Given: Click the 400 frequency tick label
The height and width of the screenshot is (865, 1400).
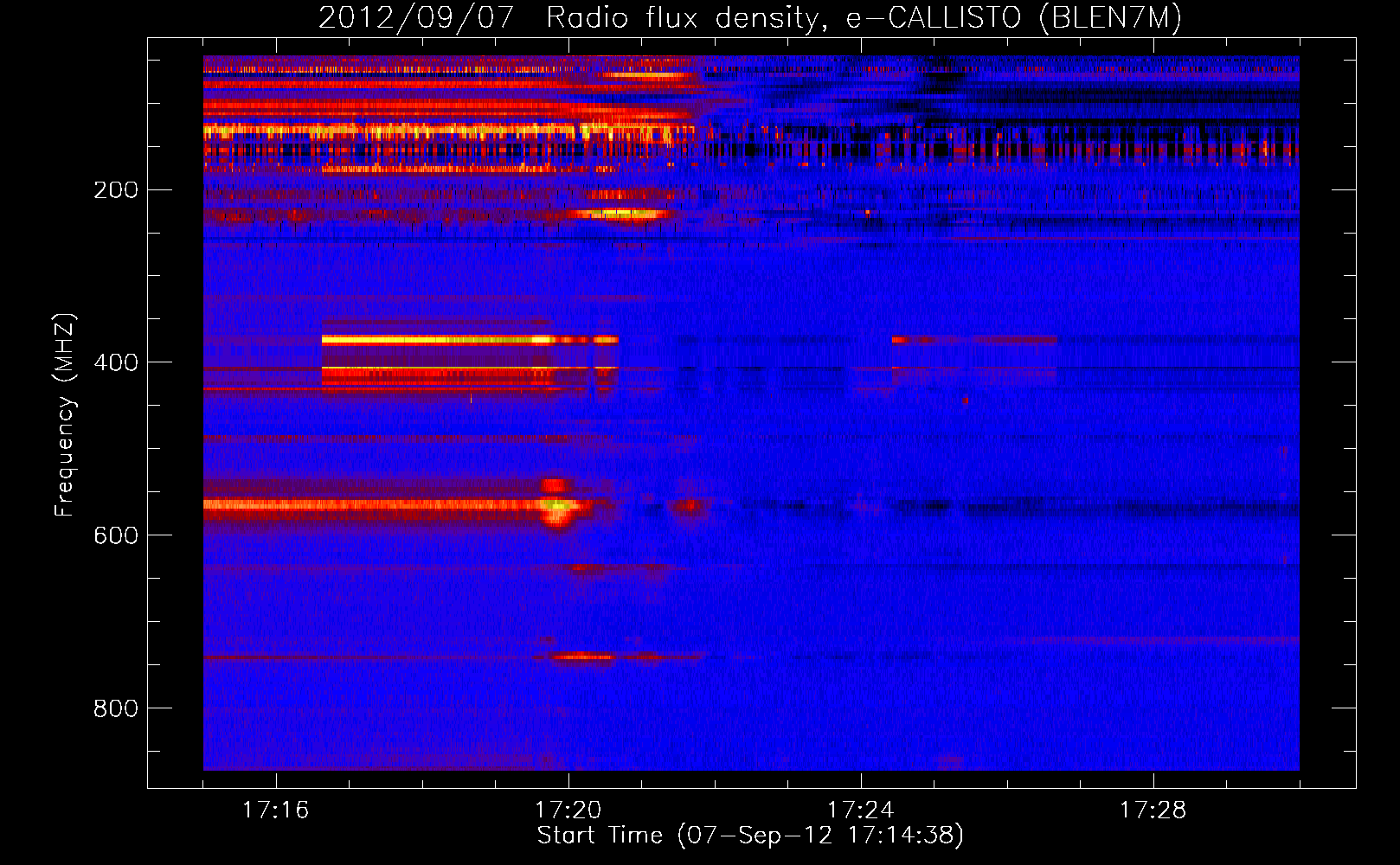Looking at the screenshot, I should coord(115,362).
